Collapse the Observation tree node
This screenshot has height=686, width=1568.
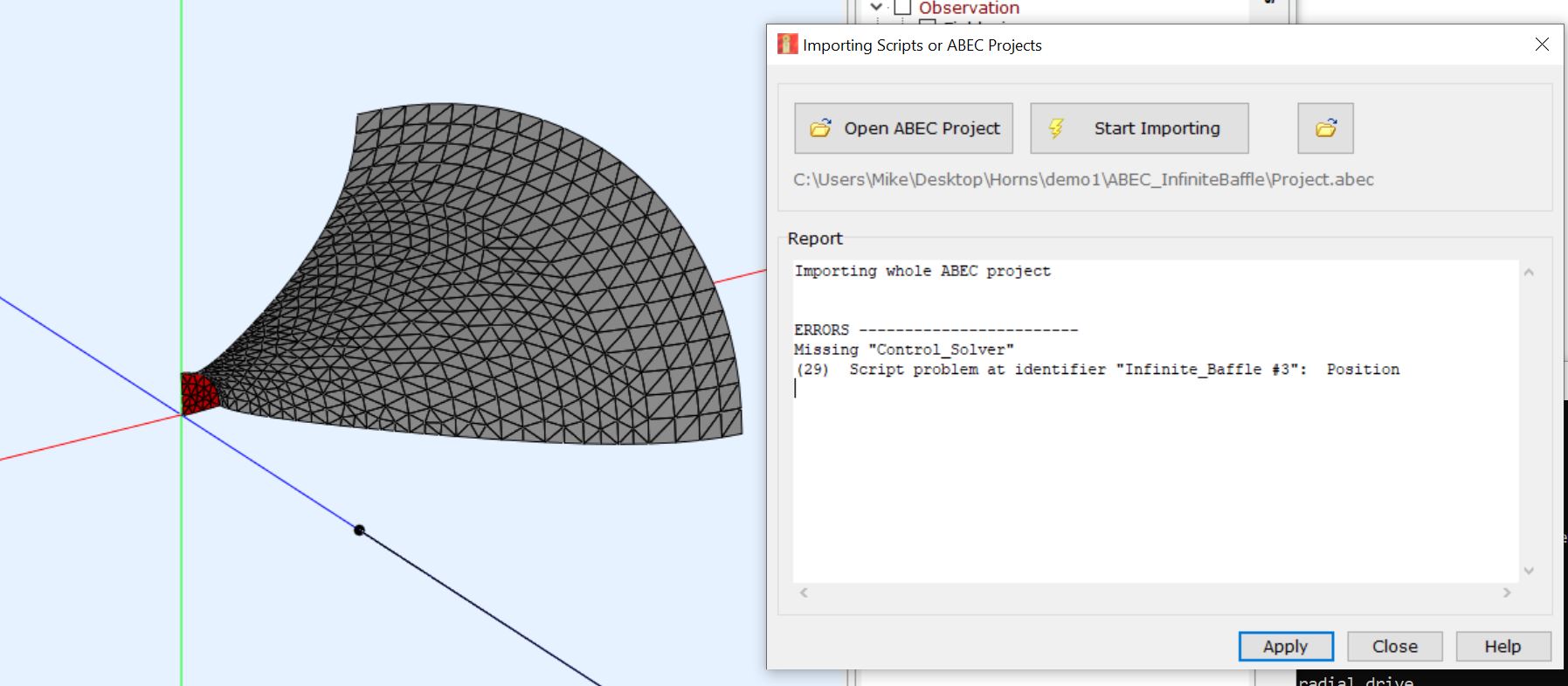coord(876,7)
